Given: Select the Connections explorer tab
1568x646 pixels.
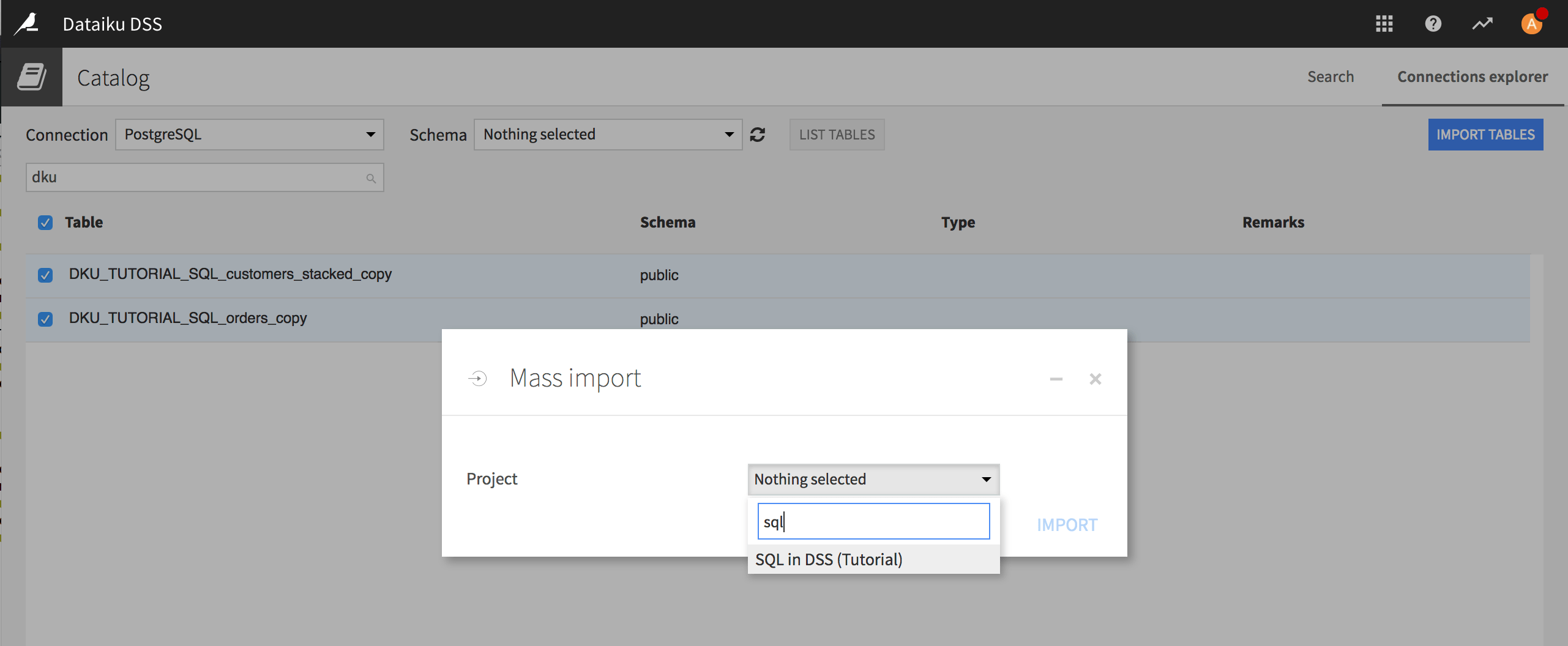Looking at the screenshot, I should (x=1473, y=76).
